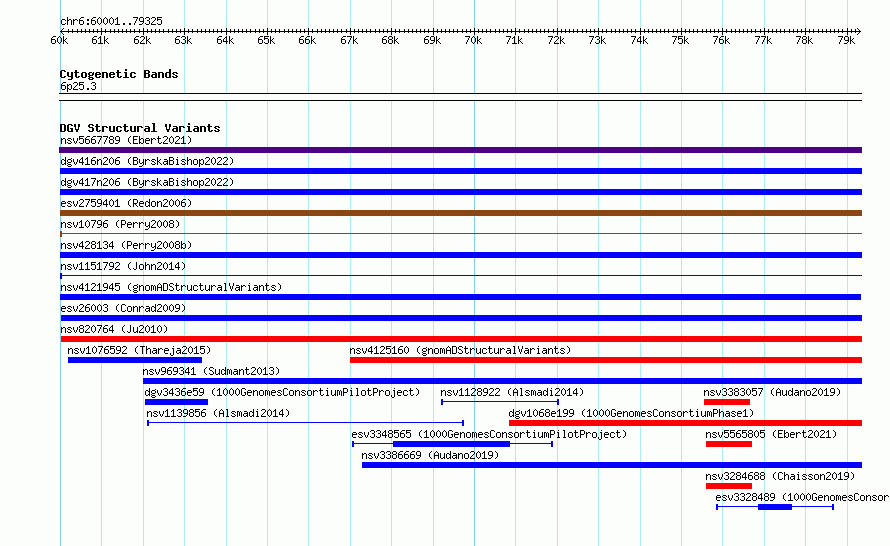Select the red nsv3383057 feature bar

[x=727, y=402]
